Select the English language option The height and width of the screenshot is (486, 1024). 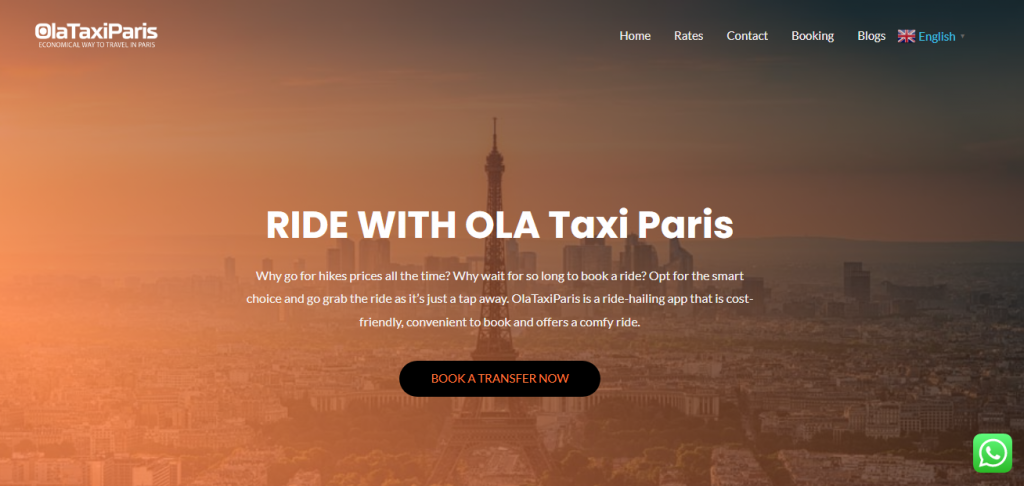point(936,37)
